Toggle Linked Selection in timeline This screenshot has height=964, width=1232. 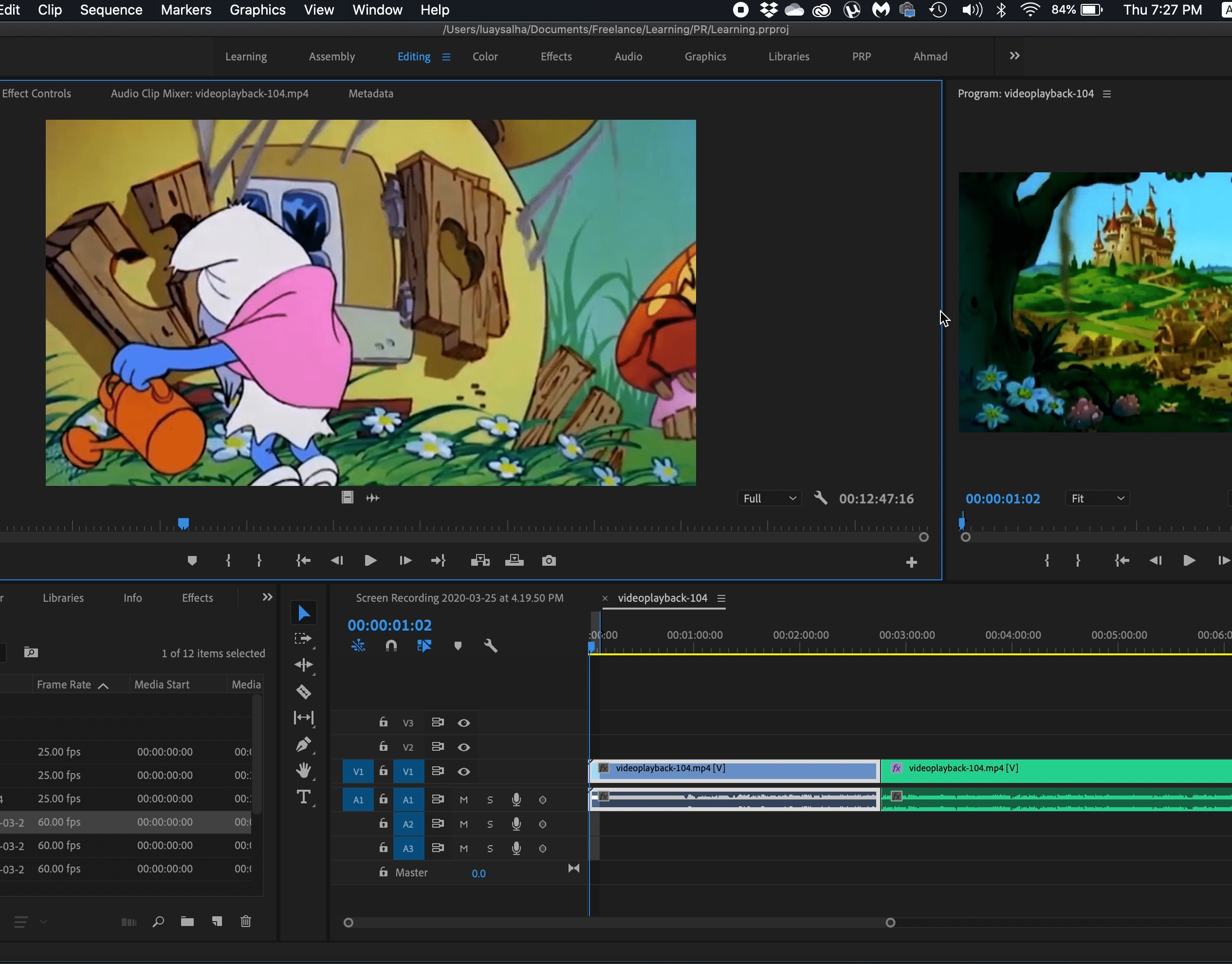click(424, 646)
